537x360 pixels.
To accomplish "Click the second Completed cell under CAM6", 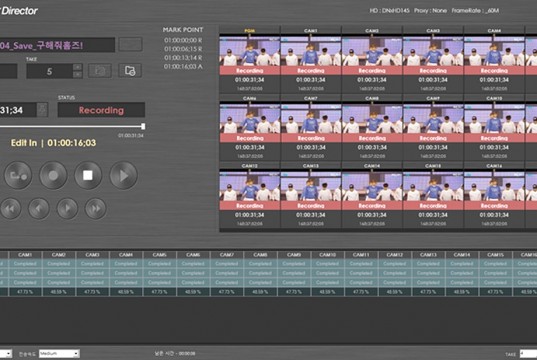I will (193, 273).
